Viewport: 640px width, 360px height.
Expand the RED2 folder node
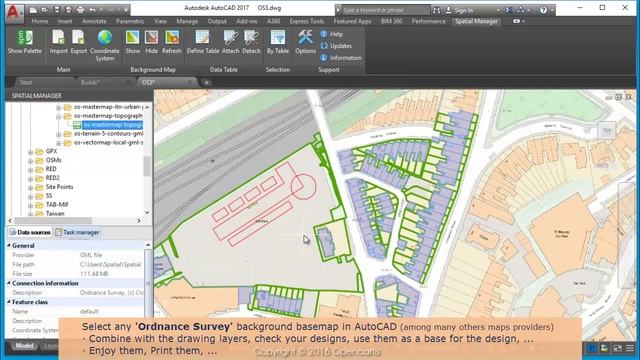tap(30, 178)
